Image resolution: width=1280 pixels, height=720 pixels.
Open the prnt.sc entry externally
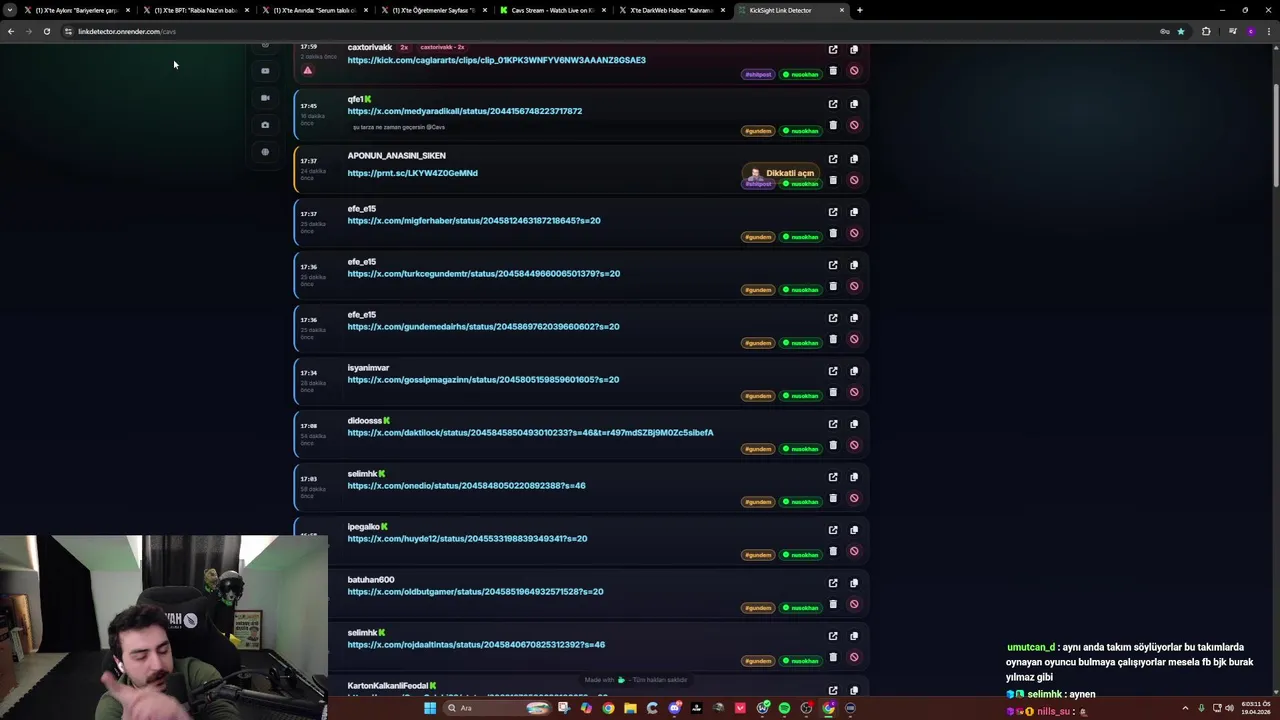point(833,159)
